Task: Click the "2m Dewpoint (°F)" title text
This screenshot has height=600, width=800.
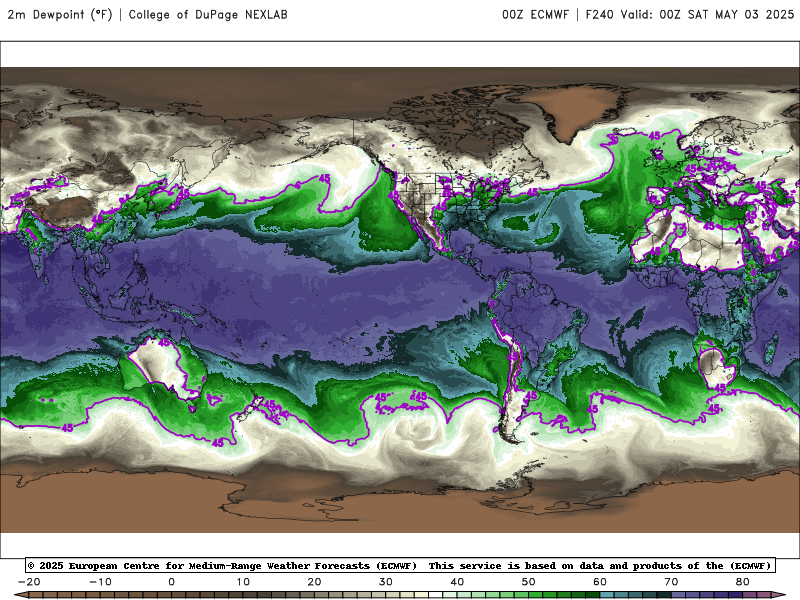Action: click(60, 14)
